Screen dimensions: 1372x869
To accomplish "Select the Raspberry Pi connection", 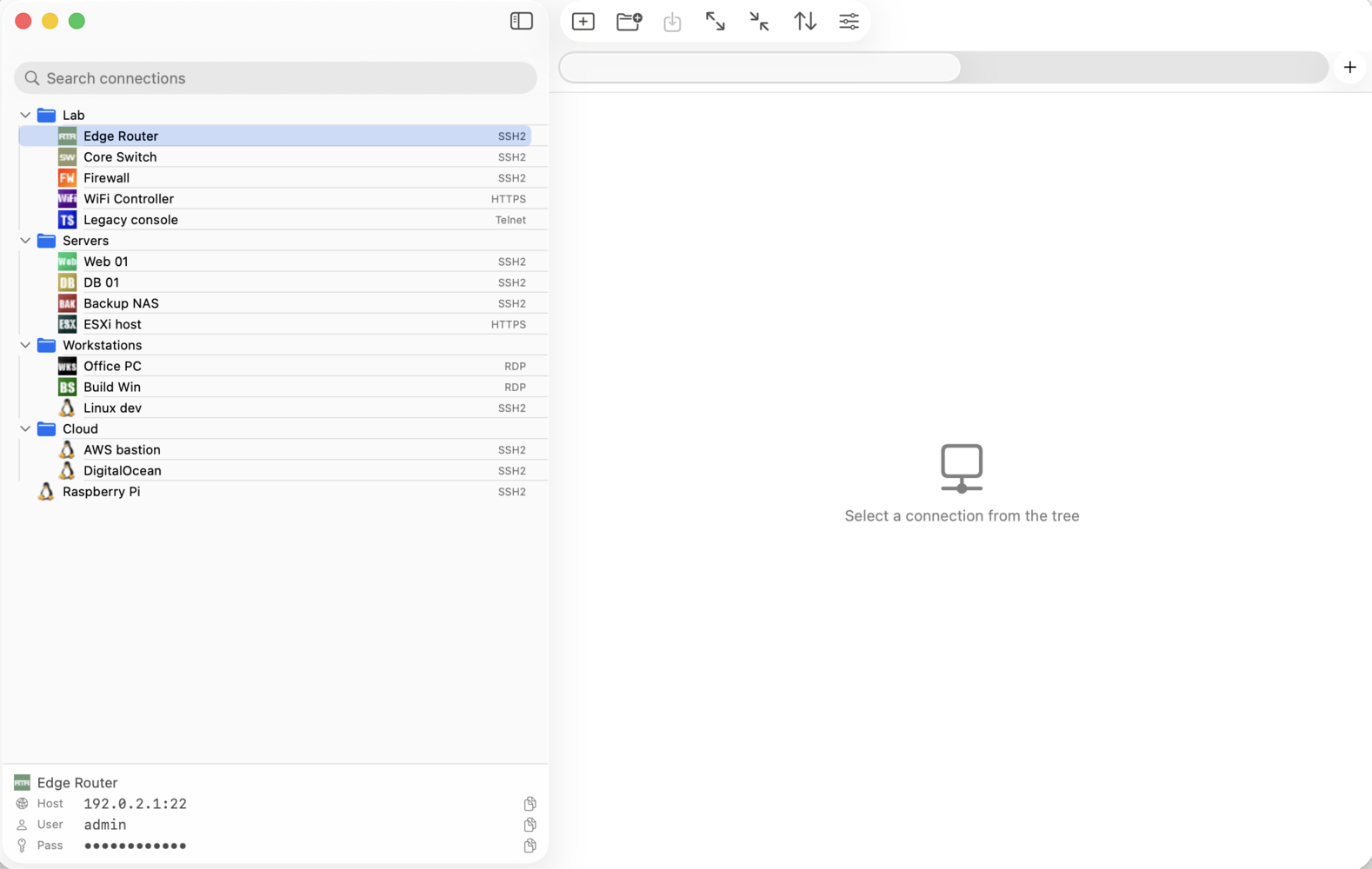I will [x=275, y=491].
